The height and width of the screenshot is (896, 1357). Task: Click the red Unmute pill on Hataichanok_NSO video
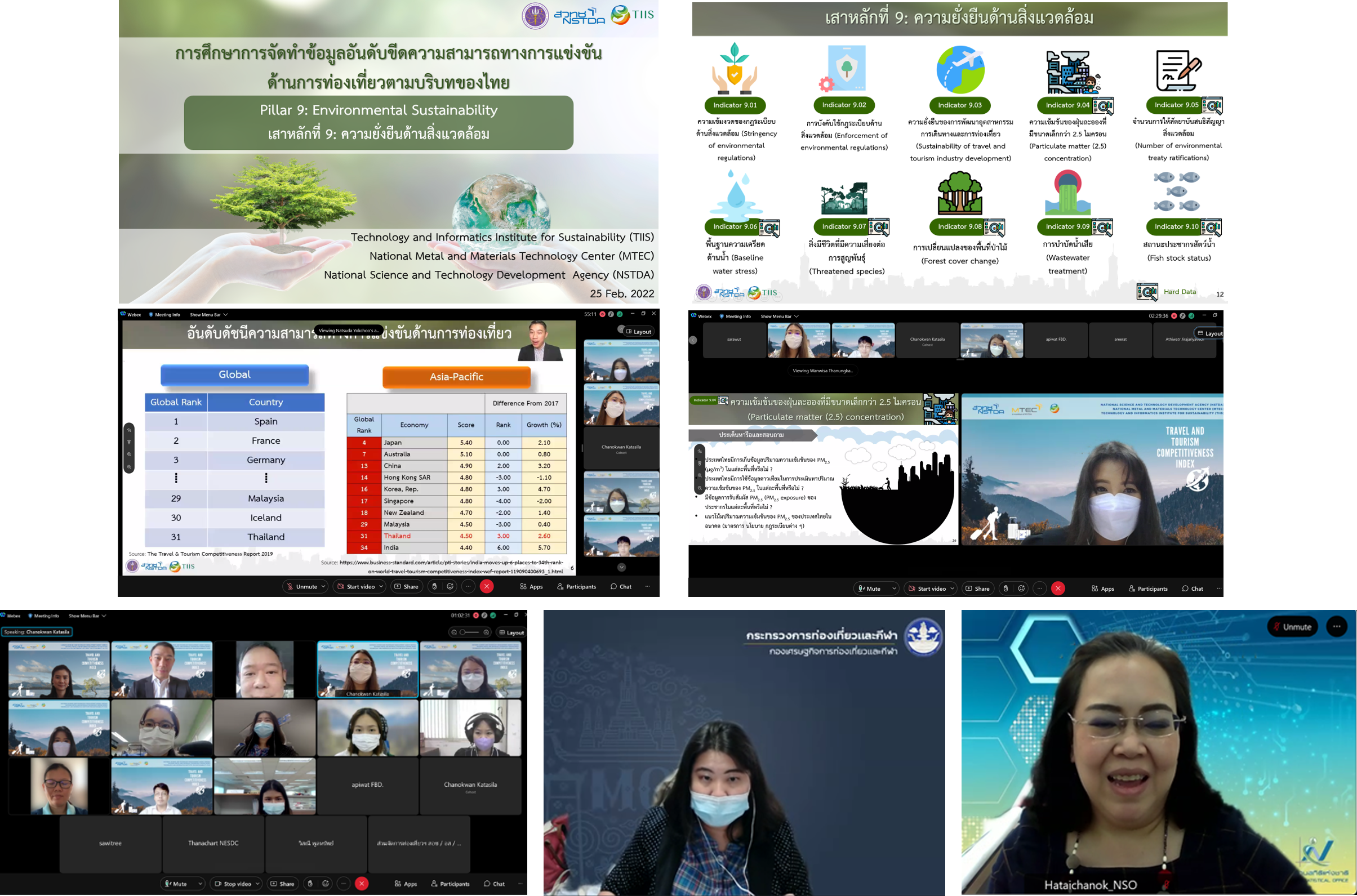point(1292,627)
